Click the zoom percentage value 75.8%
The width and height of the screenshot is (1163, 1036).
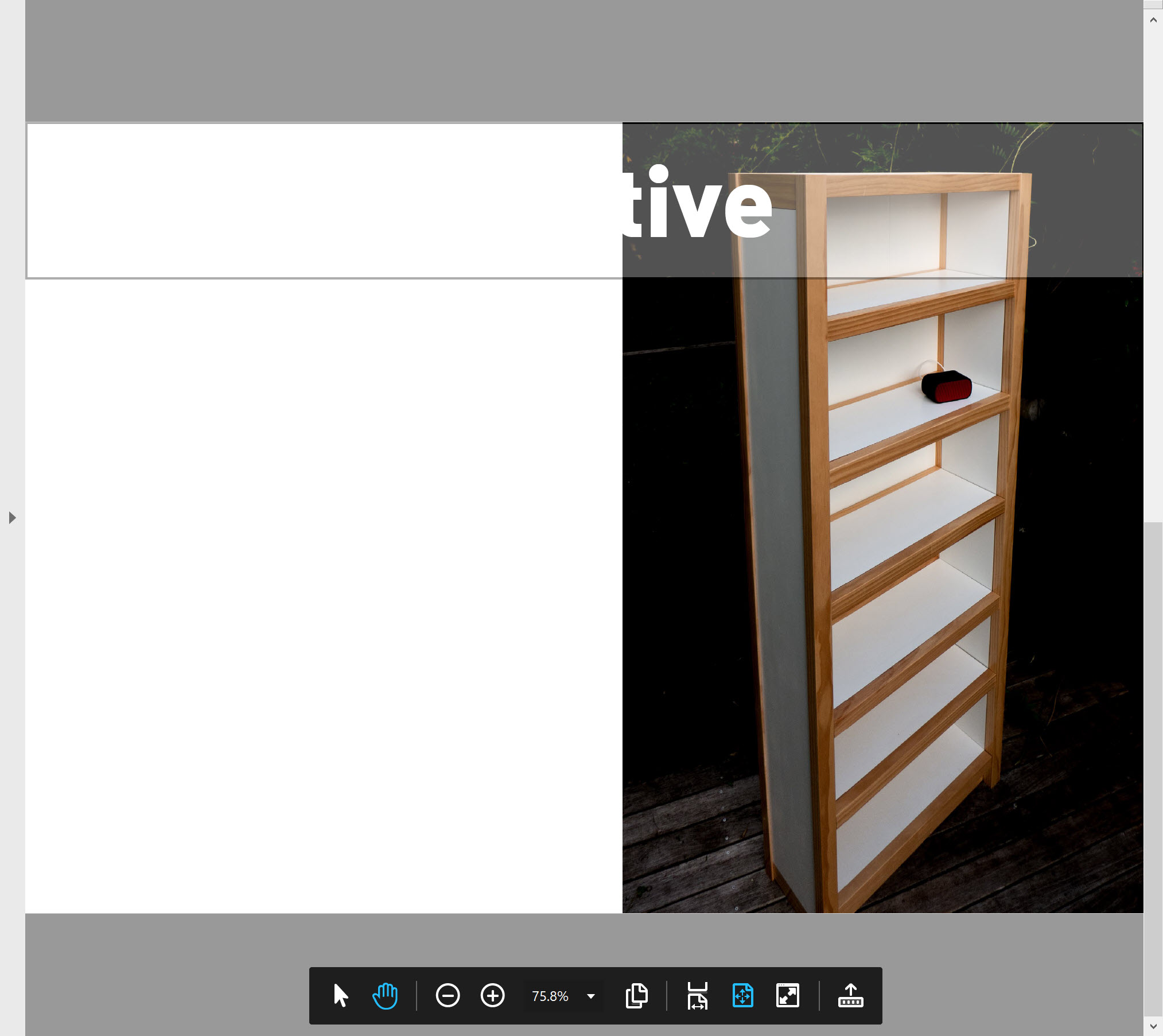tap(550, 996)
